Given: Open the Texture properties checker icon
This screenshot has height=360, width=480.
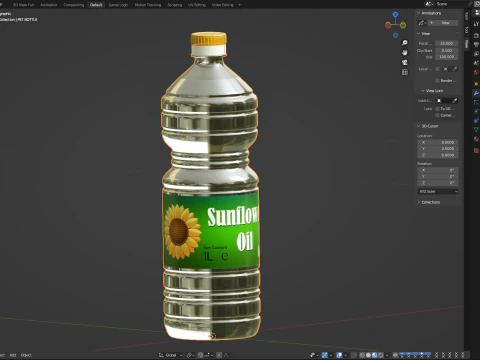Looking at the screenshot, I should coord(476,151).
